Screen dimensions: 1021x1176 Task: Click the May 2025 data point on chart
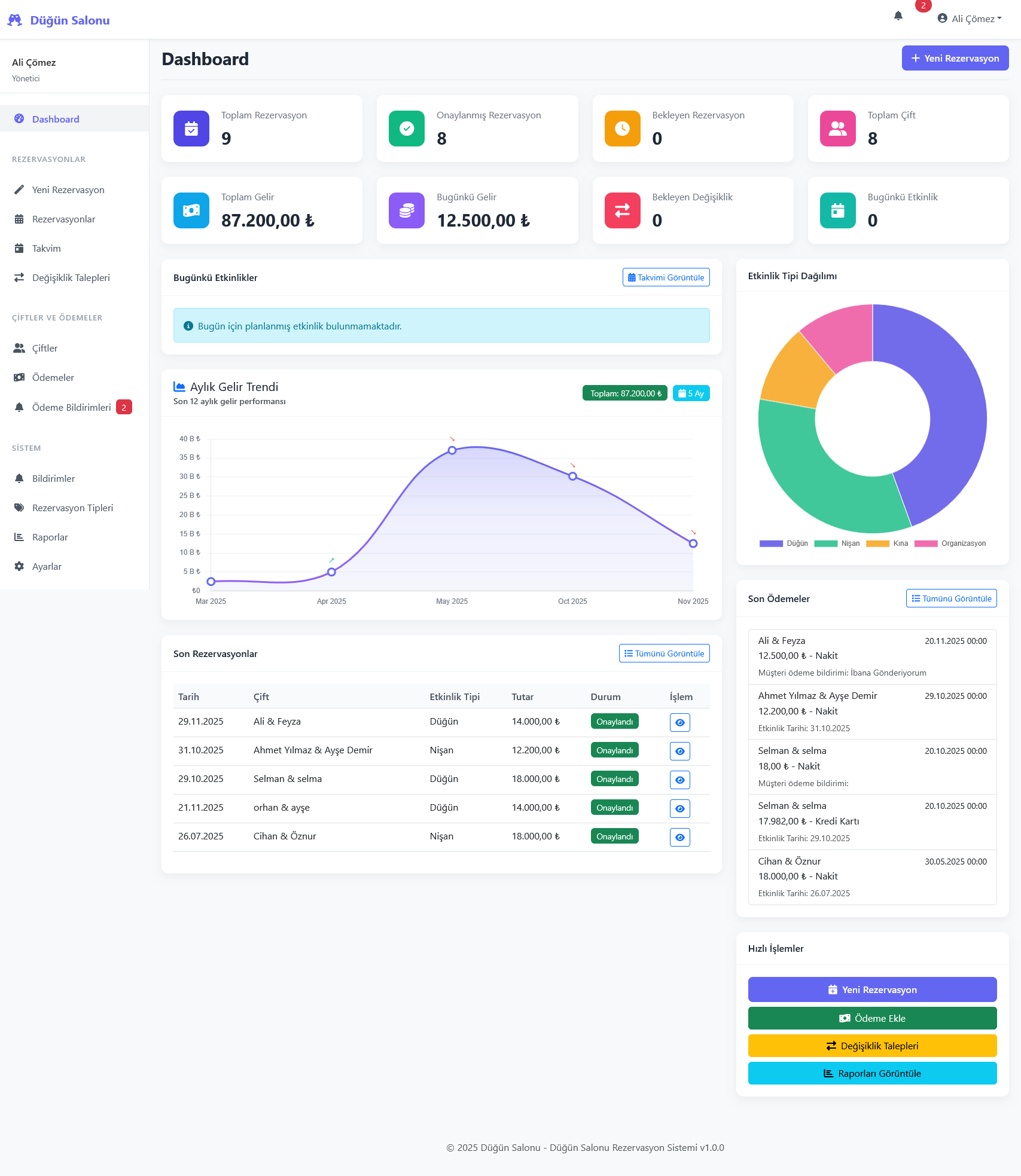[x=452, y=450]
